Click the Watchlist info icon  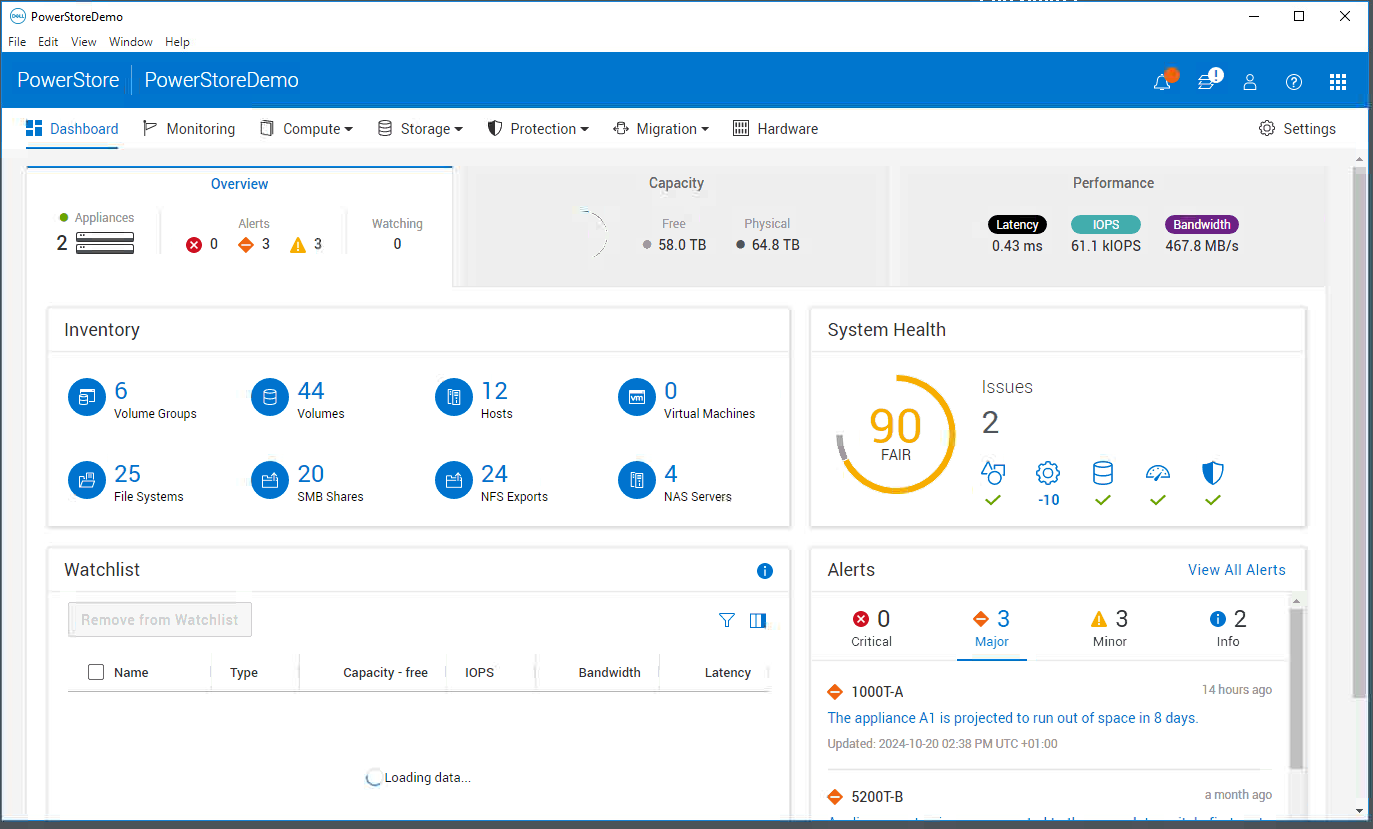pos(765,571)
